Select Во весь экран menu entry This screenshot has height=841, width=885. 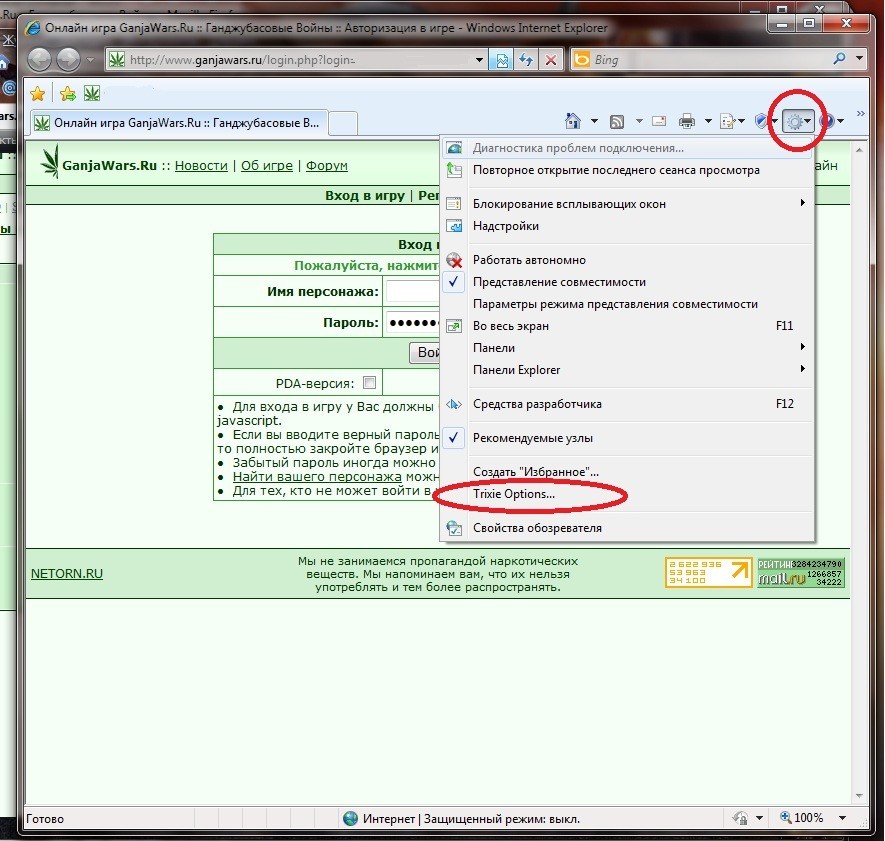pos(626,326)
